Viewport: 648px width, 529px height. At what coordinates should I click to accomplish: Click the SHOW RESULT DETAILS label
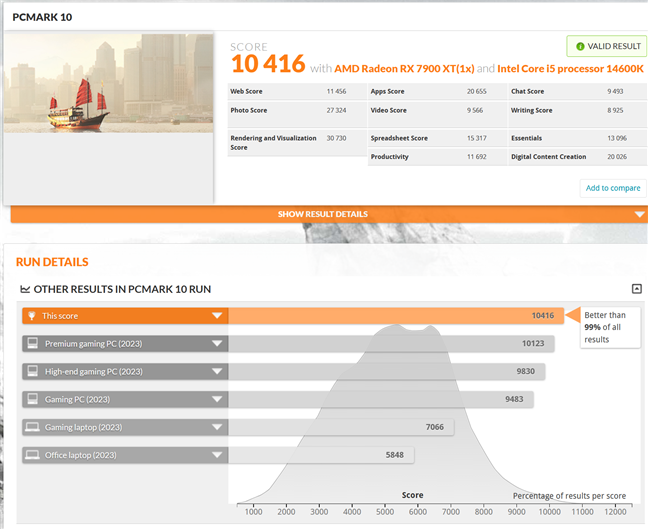tap(323, 214)
